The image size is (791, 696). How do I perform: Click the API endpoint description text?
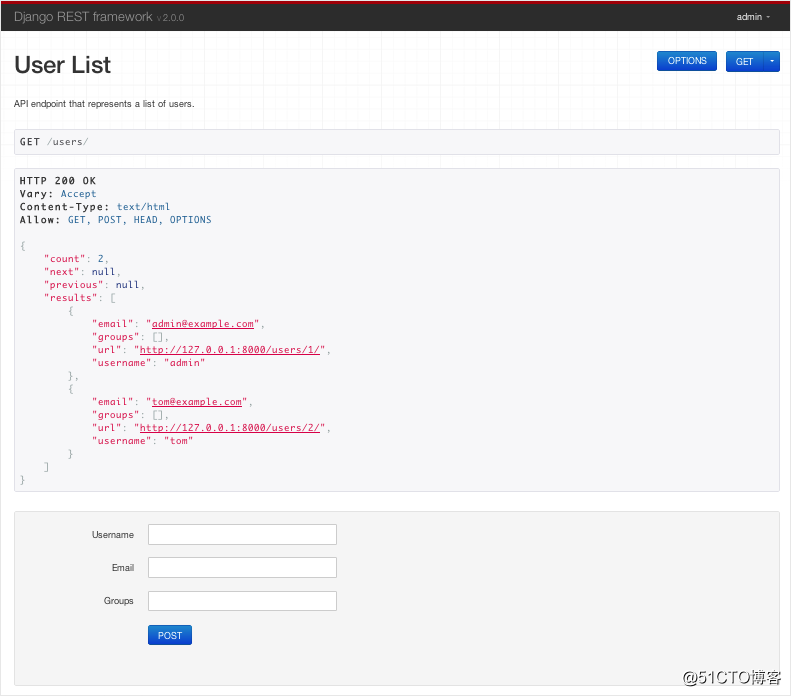click(104, 104)
